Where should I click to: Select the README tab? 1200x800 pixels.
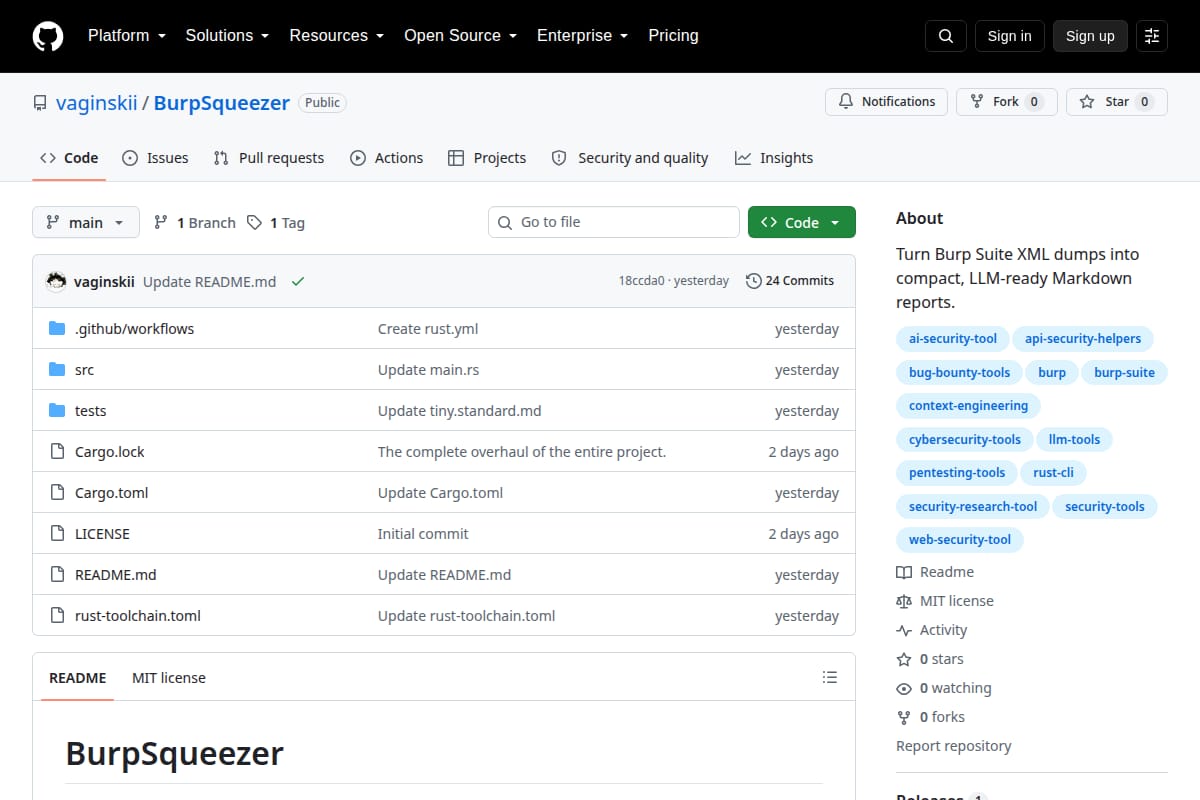pyautogui.click(x=78, y=677)
